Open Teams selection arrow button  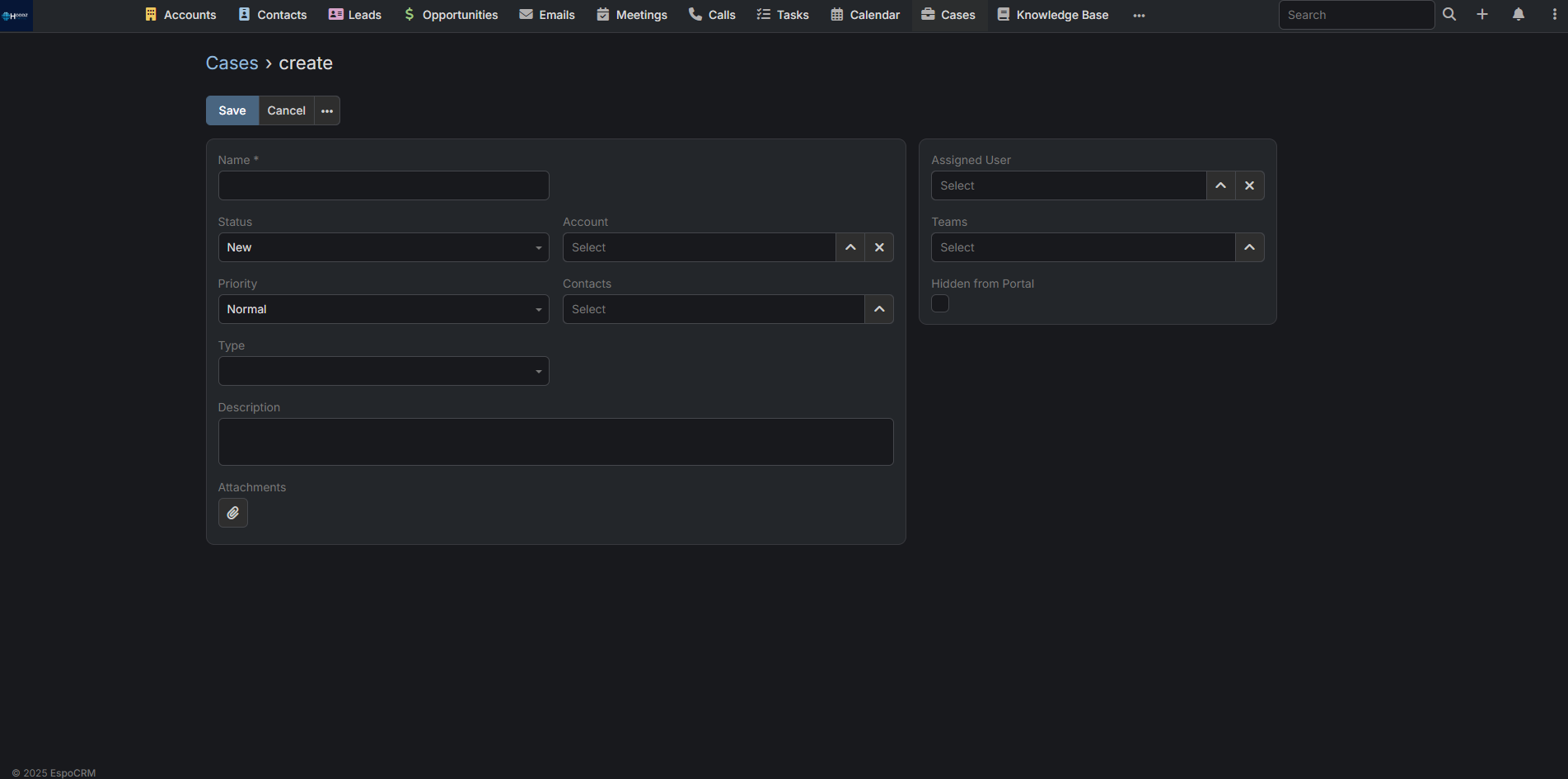1250,247
